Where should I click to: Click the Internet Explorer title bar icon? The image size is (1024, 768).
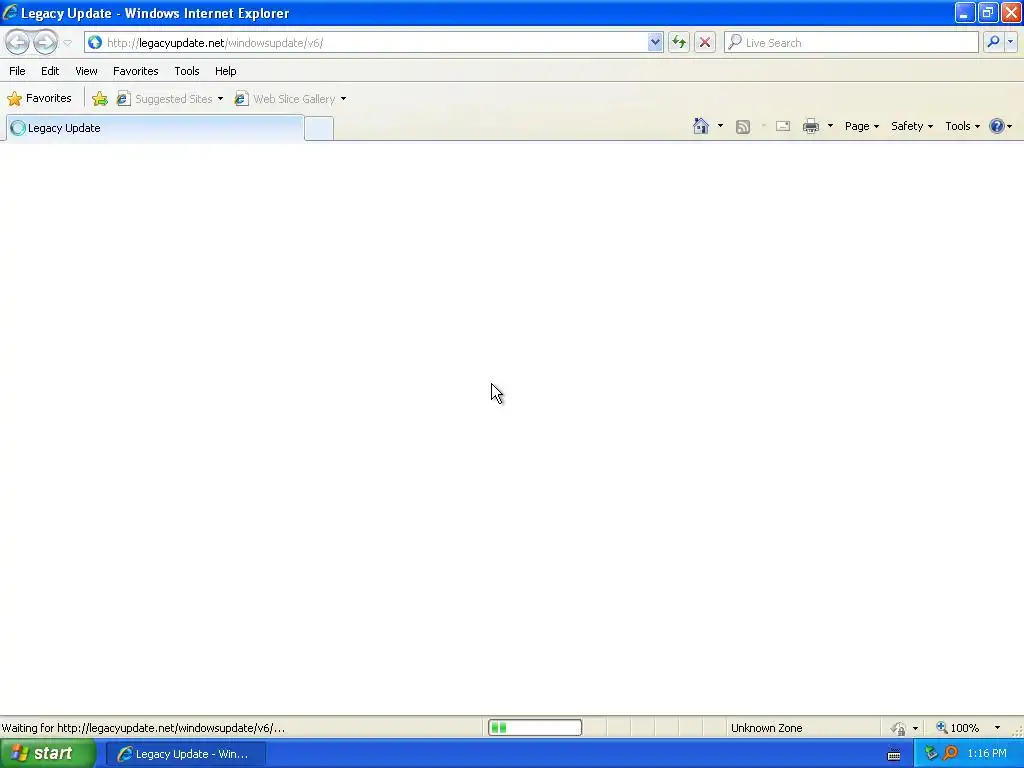[10, 12]
